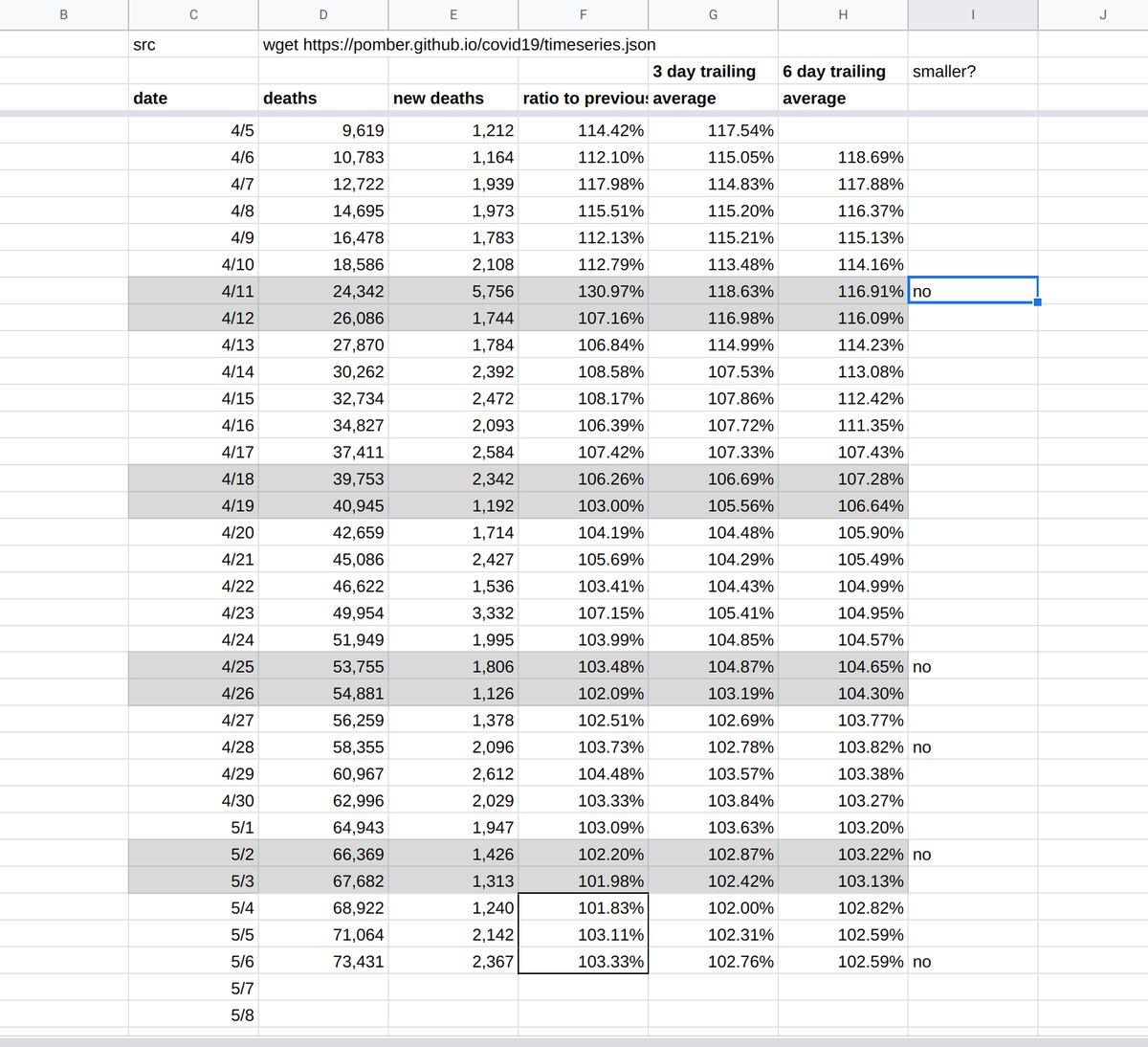Click date cell 4/5

click(193, 131)
